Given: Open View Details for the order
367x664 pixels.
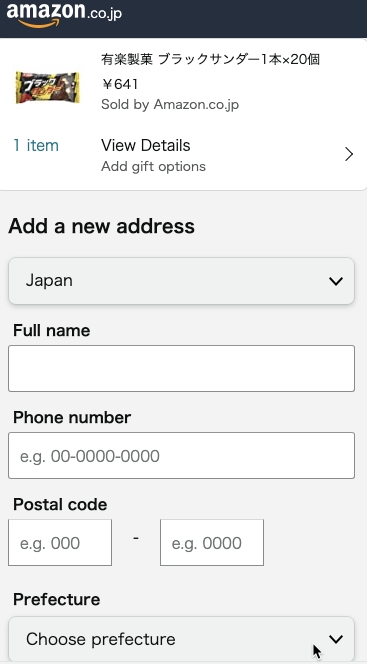Looking at the screenshot, I should click(x=146, y=146).
